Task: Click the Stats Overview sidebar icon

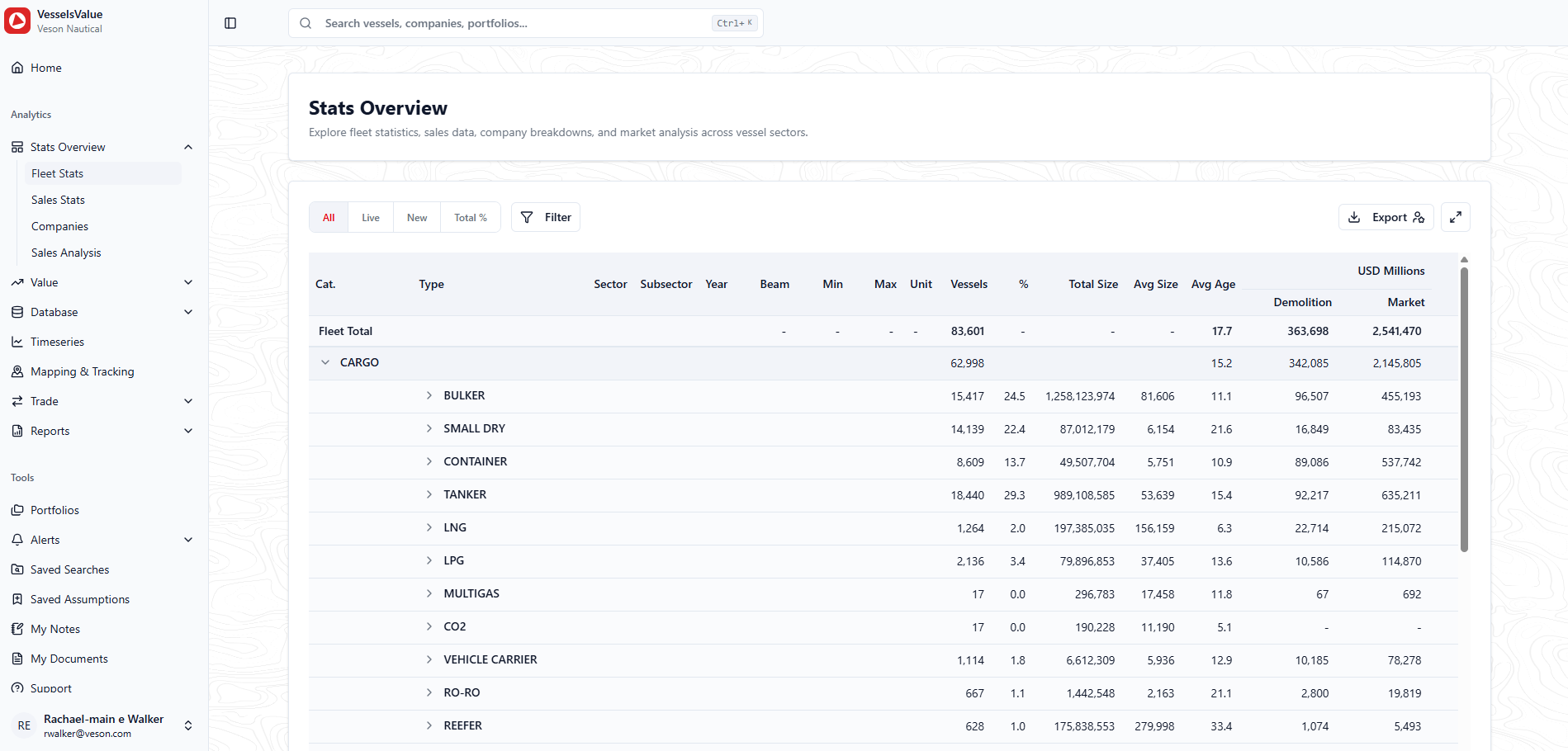Action: coord(17,147)
